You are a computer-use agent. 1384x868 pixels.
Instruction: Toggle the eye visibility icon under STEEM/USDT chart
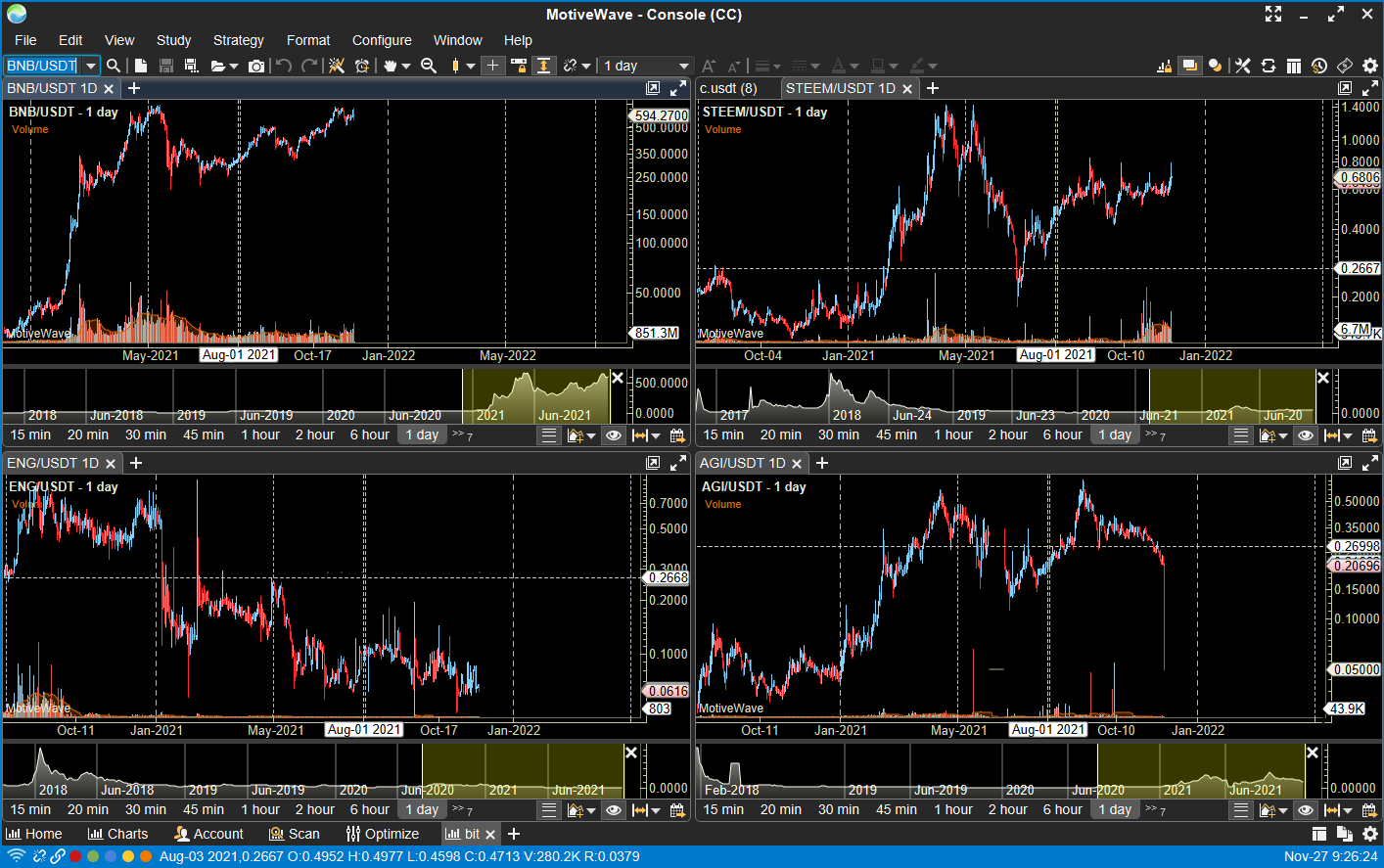click(1306, 435)
